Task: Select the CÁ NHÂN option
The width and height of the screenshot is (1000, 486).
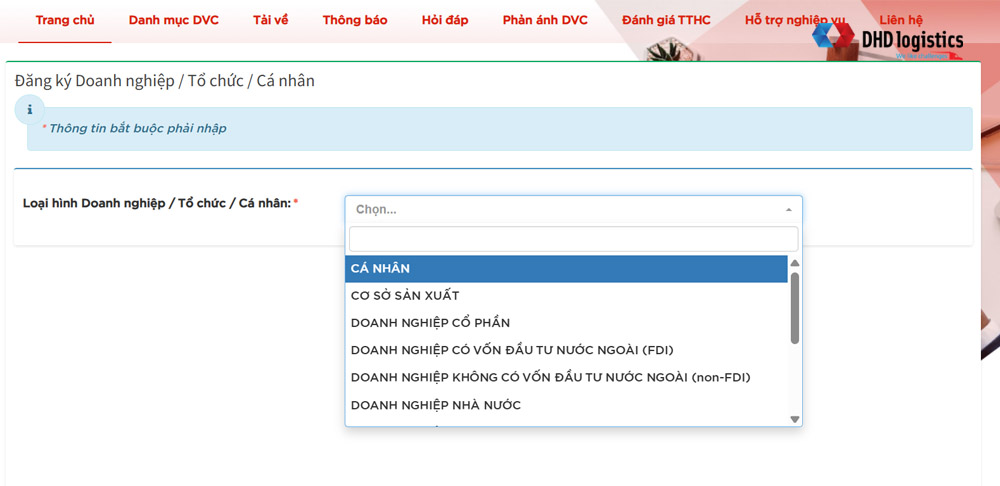Action: tap(566, 269)
